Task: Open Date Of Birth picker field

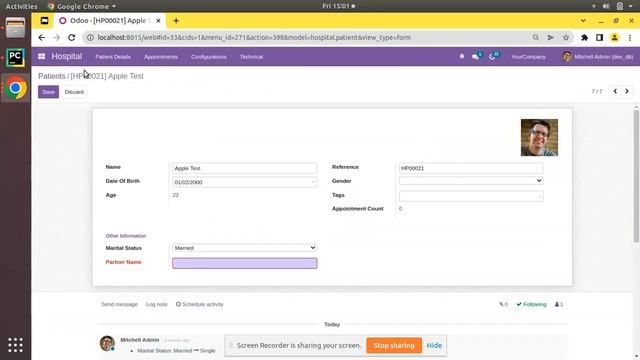Action: tap(244, 182)
